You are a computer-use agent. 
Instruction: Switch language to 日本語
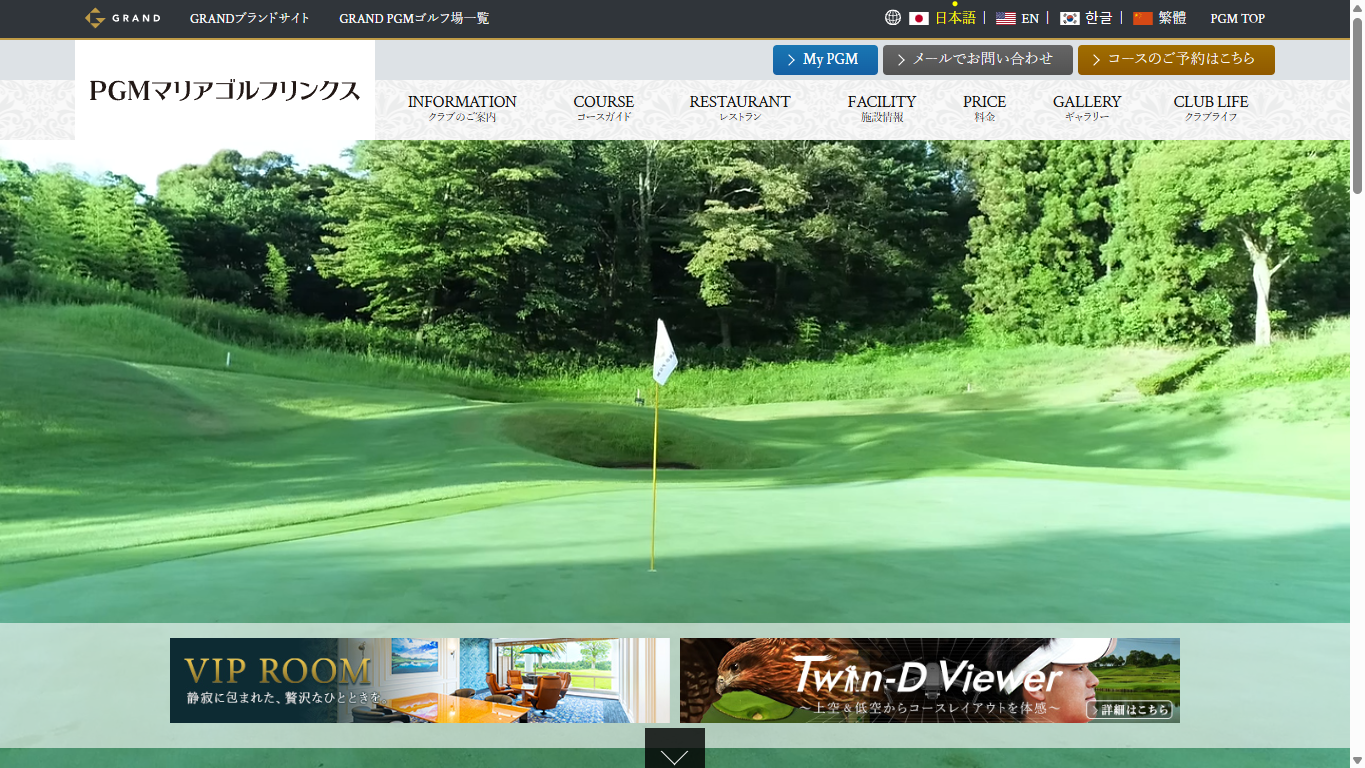coord(955,18)
